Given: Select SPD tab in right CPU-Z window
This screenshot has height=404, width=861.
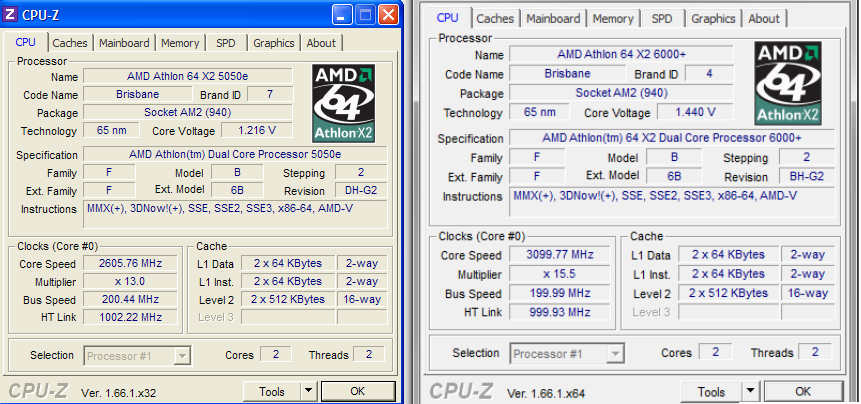Looking at the screenshot, I should click(x=662, y=19).
